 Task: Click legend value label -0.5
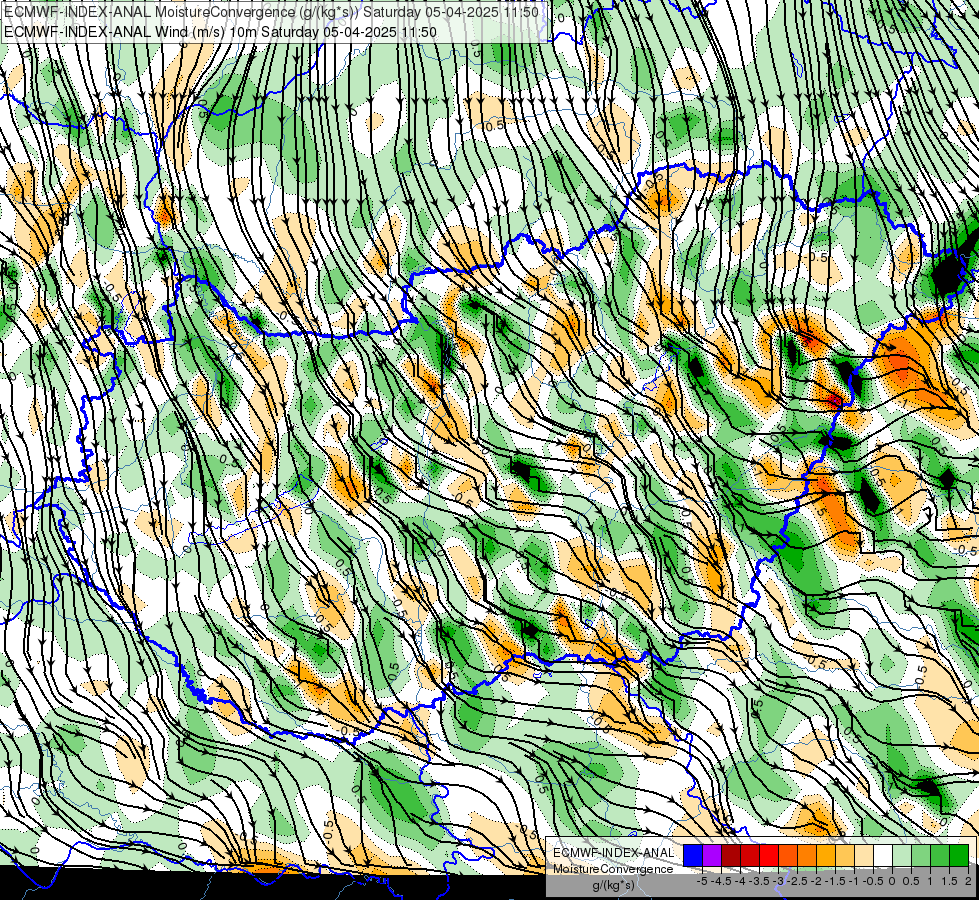click(x=873, y=881)
